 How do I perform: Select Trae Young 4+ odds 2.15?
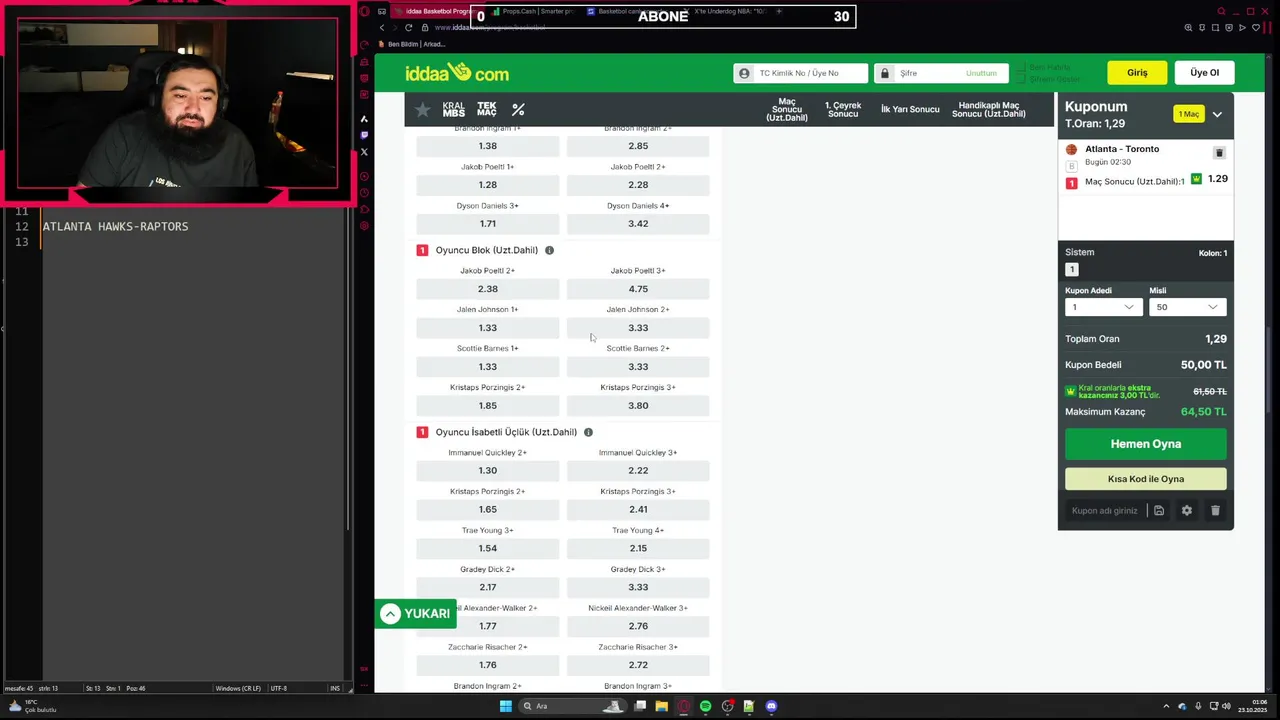point(638,549)
